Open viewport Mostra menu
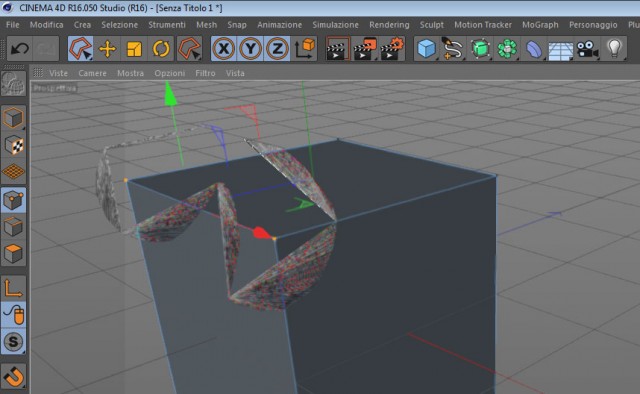The width and height of the screenshot is (640, 394). [x=131, y=73]
